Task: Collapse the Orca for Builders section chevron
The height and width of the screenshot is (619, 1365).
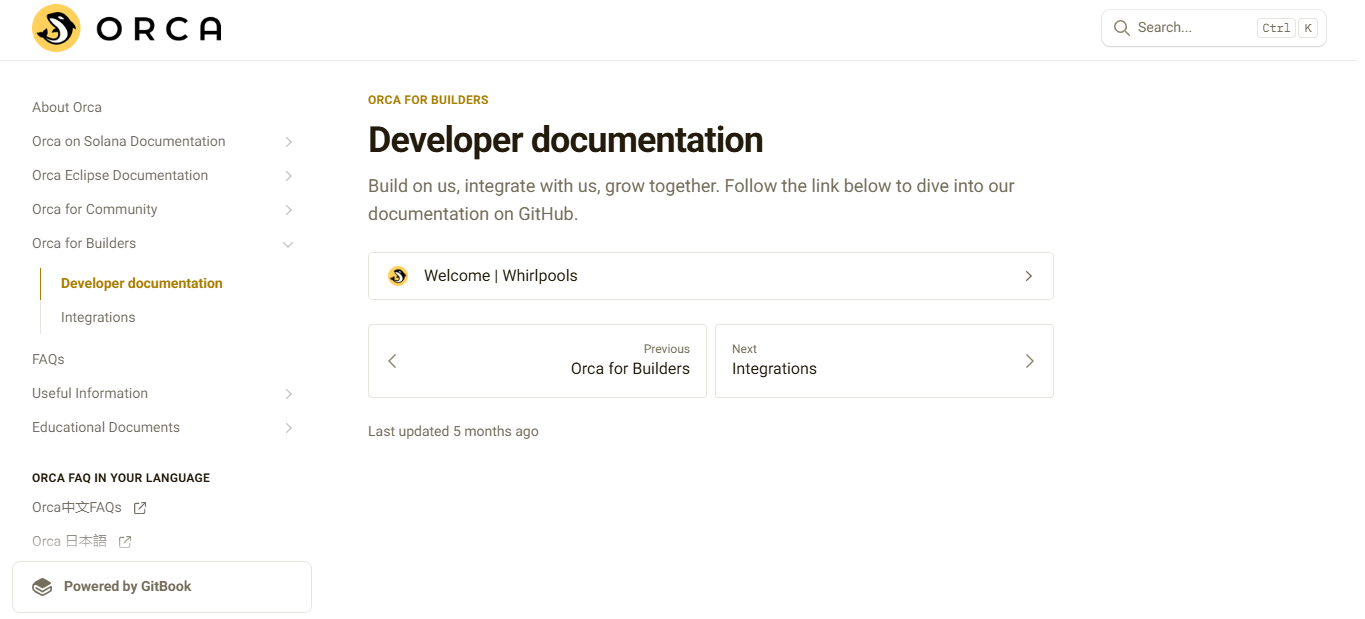Action: coord(288,244)
